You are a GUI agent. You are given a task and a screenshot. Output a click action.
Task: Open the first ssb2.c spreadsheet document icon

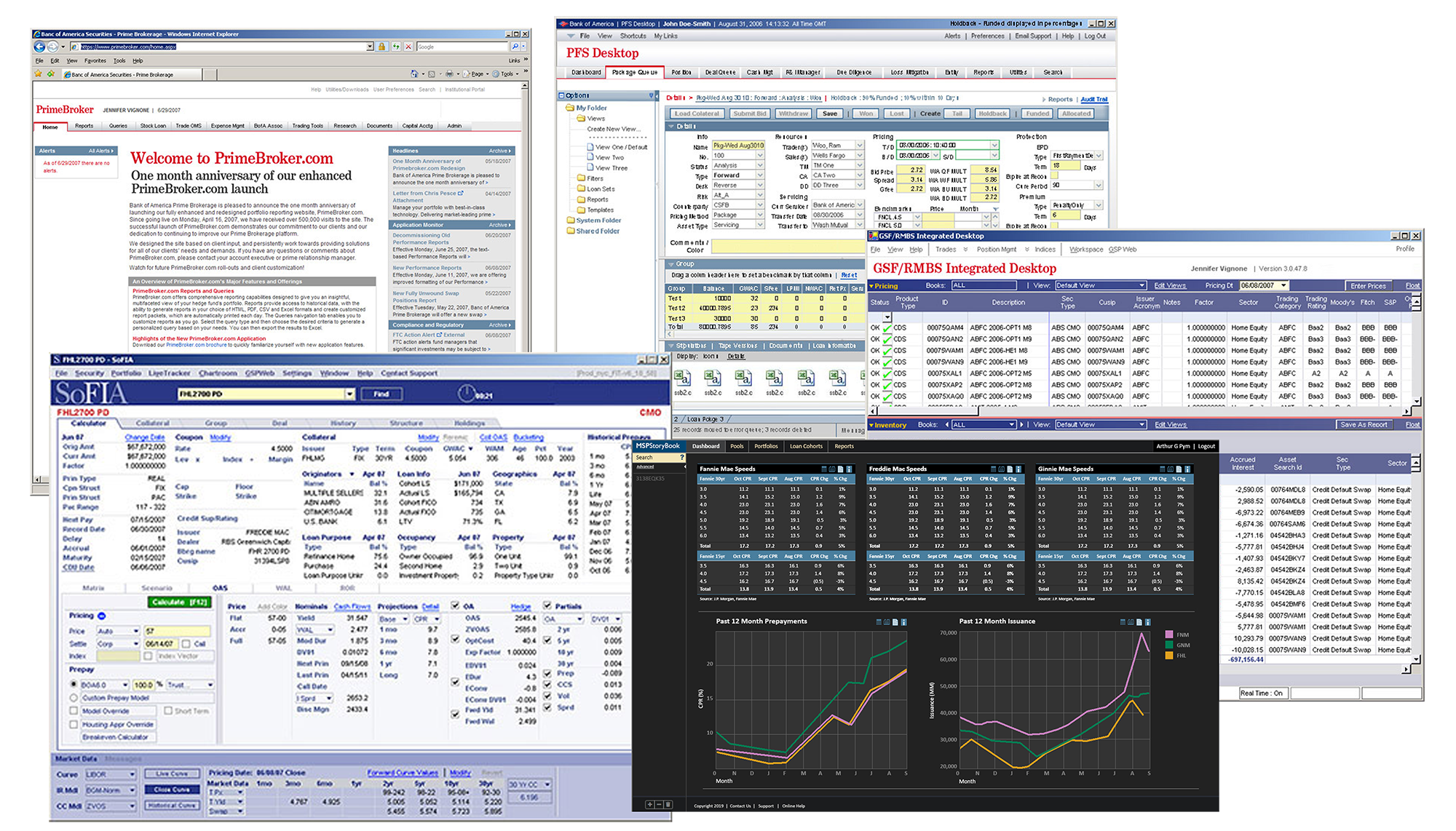[682, 378]
